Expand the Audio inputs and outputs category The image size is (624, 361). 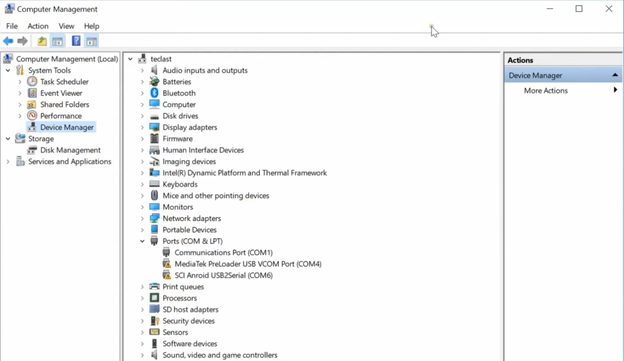[142, 70]
